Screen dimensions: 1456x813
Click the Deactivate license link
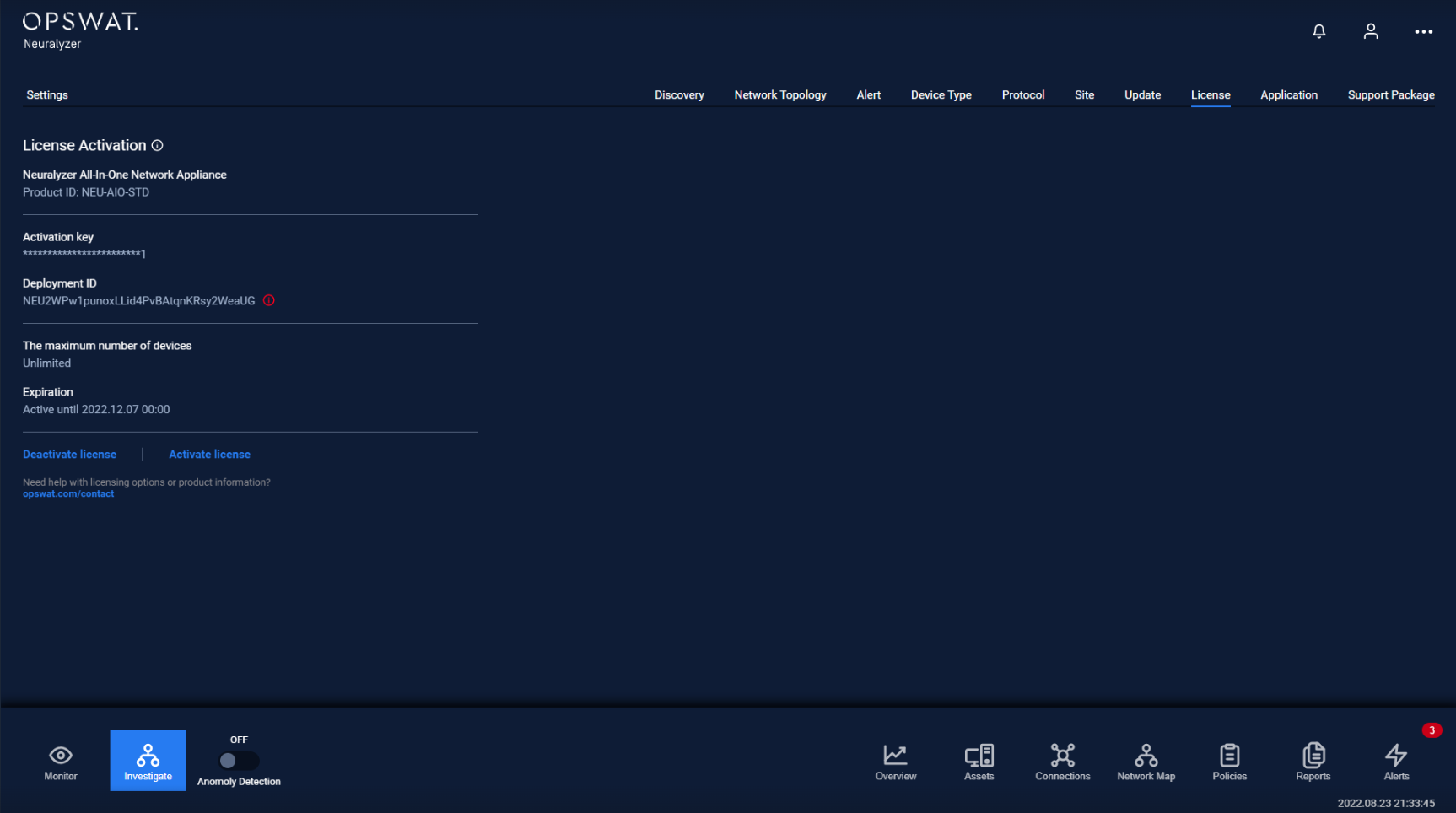coord(70,455)
